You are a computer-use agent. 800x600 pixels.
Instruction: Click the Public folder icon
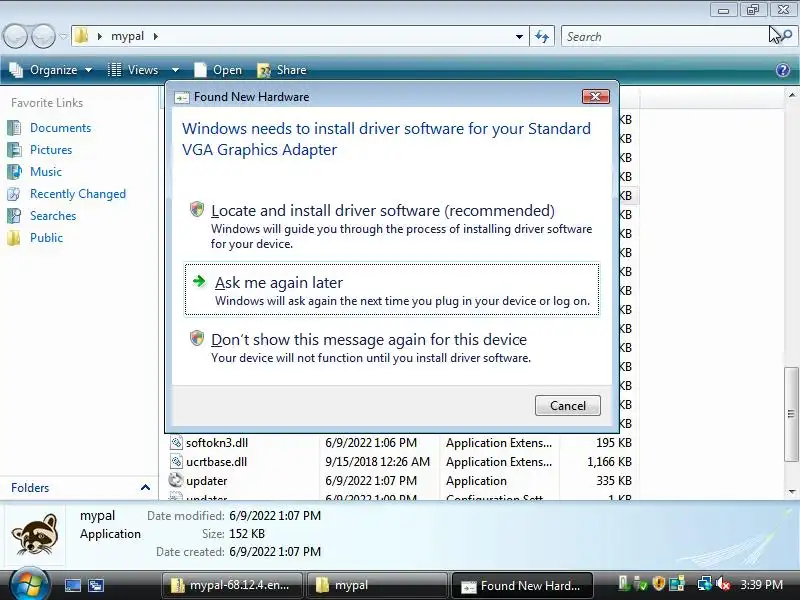(14, 238)
